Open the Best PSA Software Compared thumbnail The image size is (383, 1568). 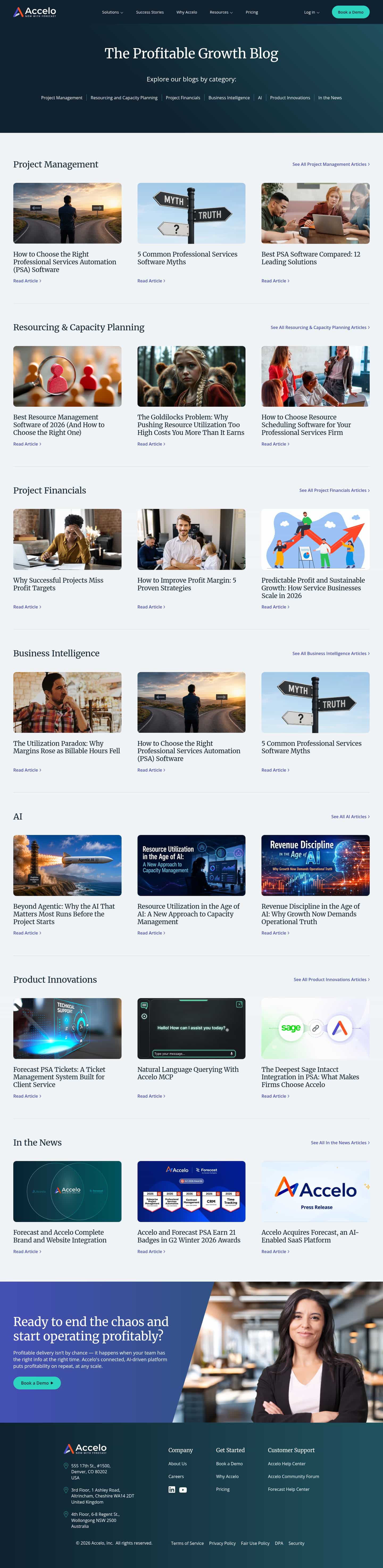[315, 213]
